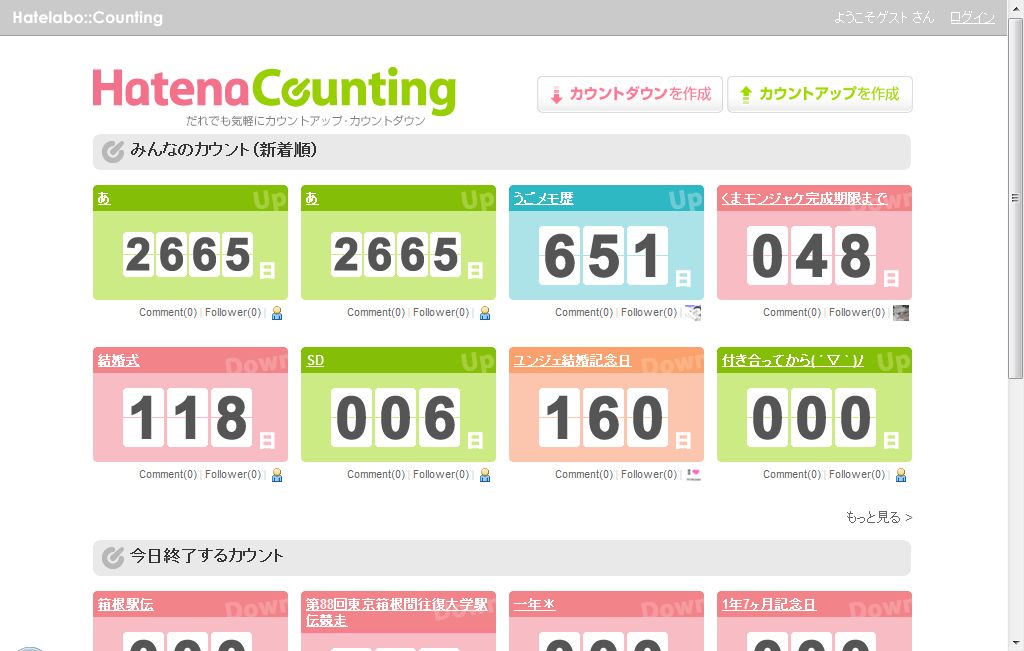Image resolution: width=1024 pixels, height=651 pixels.
Task: Click the user avatar under くまモンジャケ card
Action: pos(901,313)
